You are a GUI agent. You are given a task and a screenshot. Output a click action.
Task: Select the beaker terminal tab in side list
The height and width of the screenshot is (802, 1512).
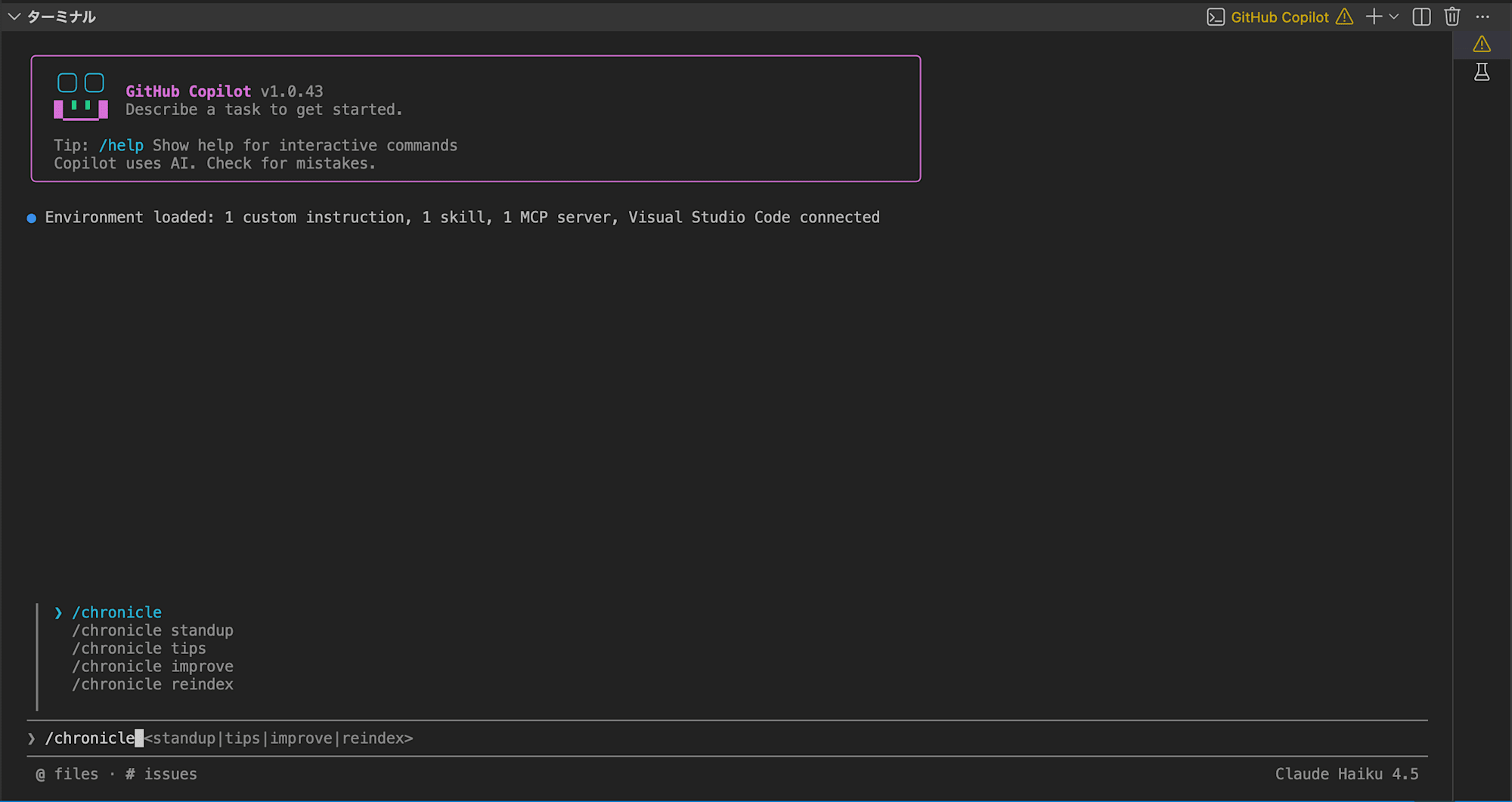(x=1482, y=73)
